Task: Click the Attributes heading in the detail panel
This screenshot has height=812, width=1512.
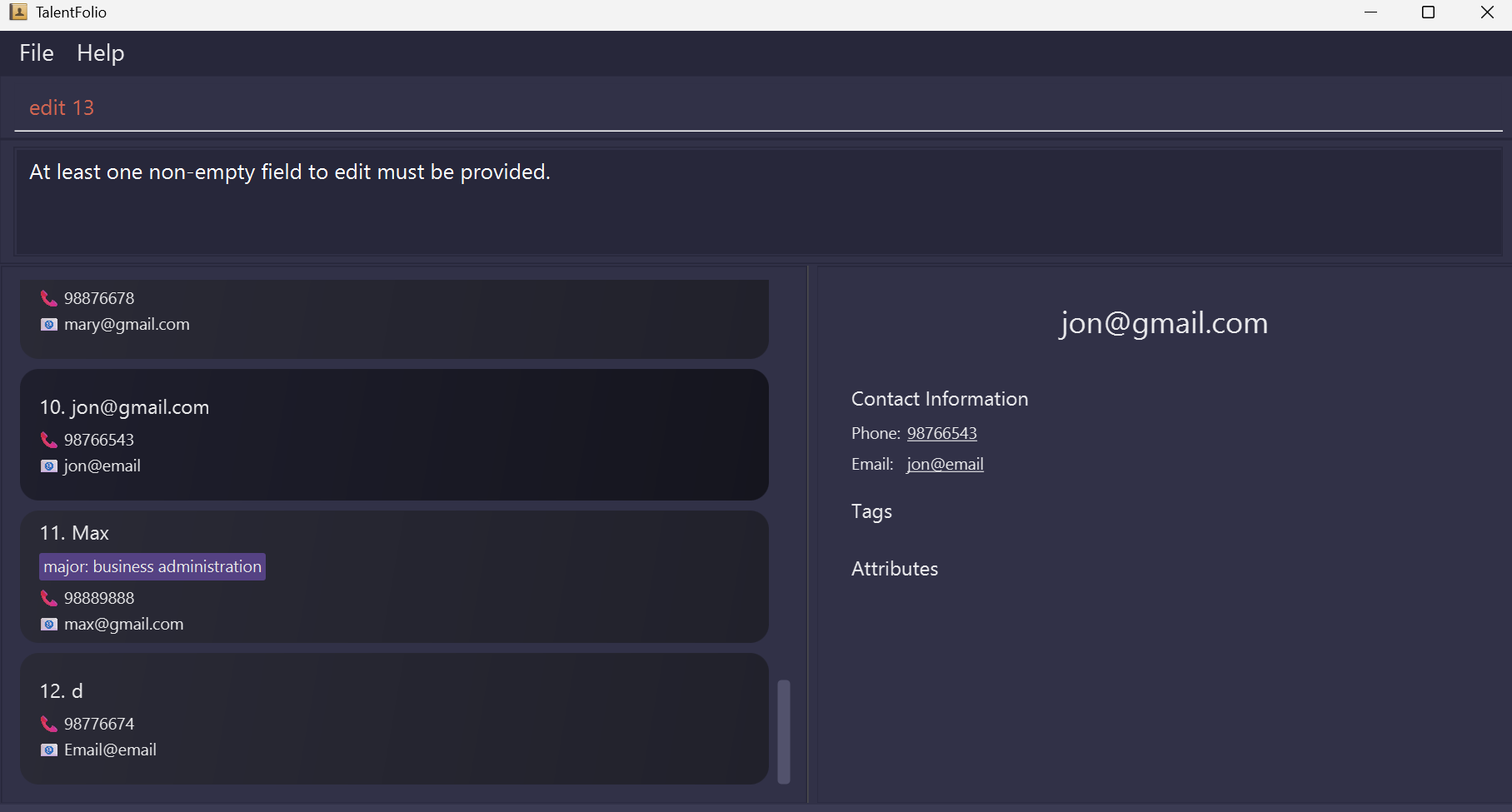Action: coord(895,569)
